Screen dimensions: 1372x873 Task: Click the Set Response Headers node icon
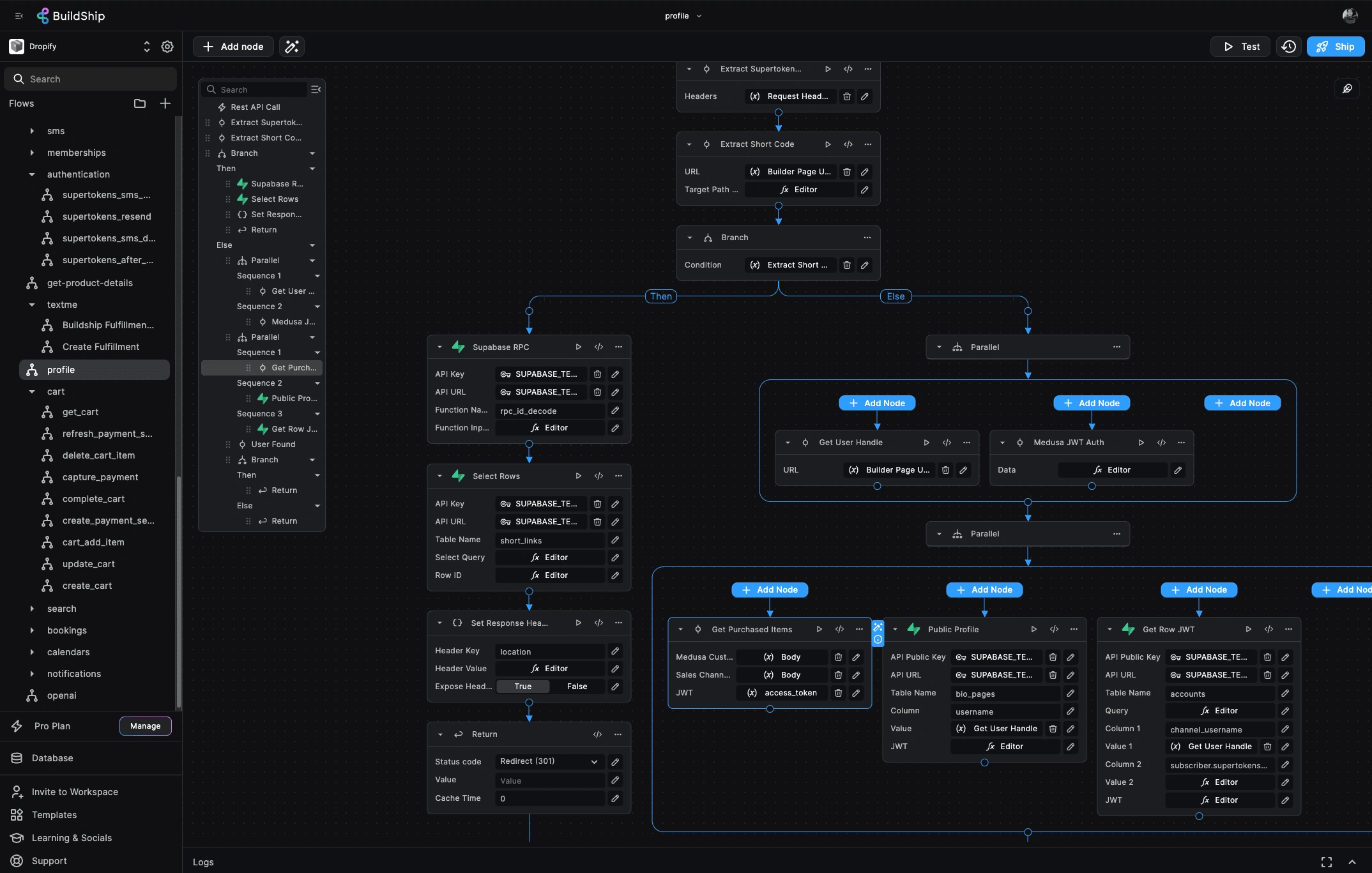pyautogui.click(x=456, y=621)
